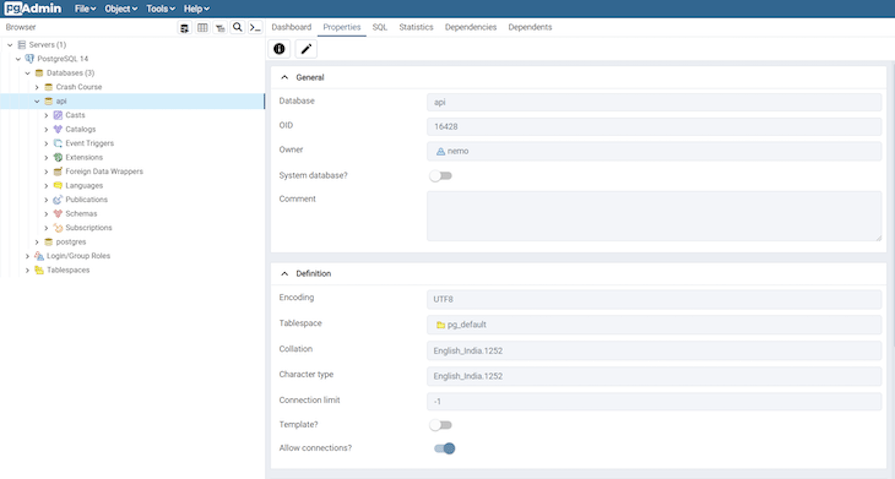
Task: Click the Connection limit field
Action: pos(654,401)
